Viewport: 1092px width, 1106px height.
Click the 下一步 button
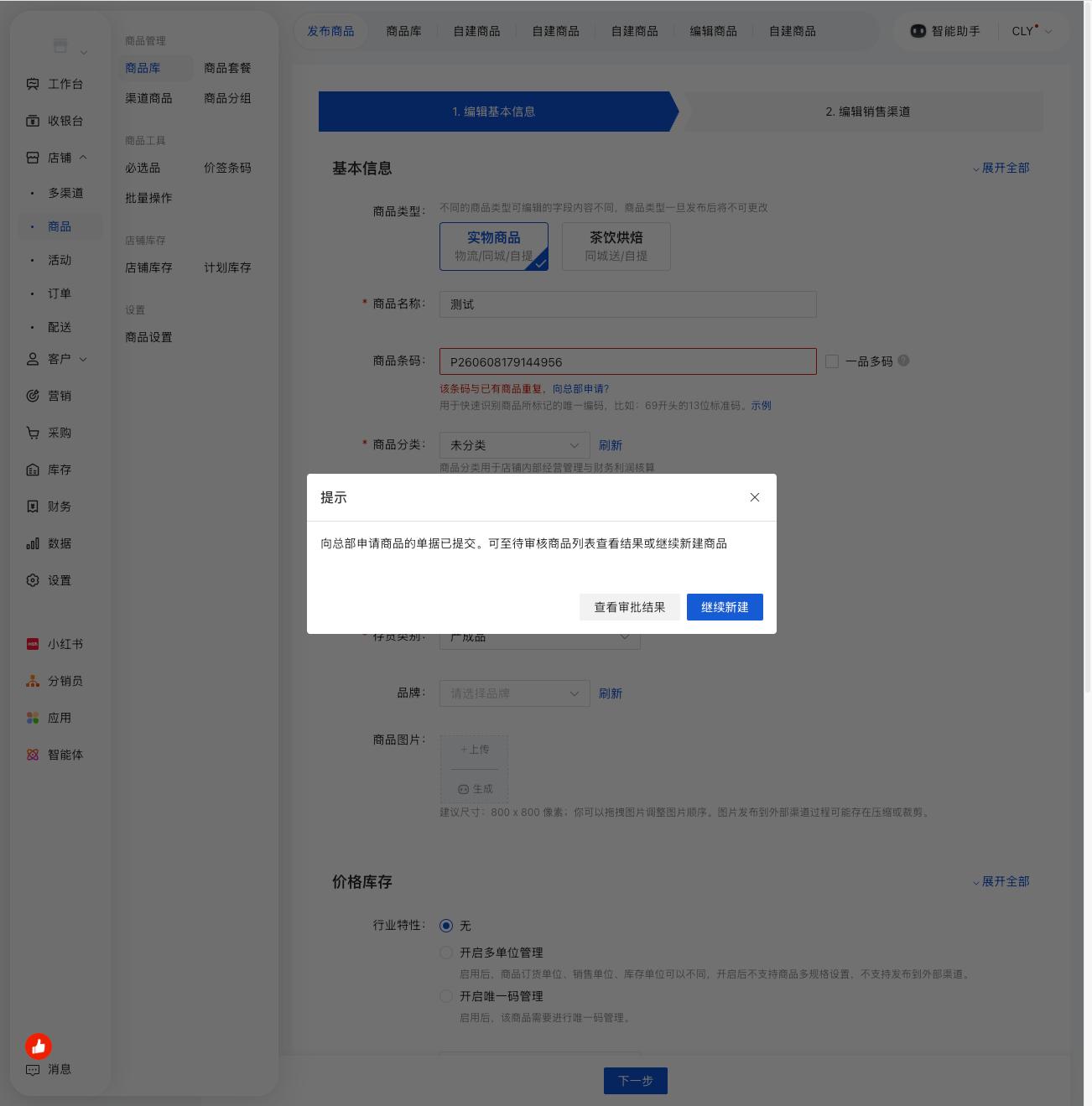pyautogui.click(x=636, y=1081)
